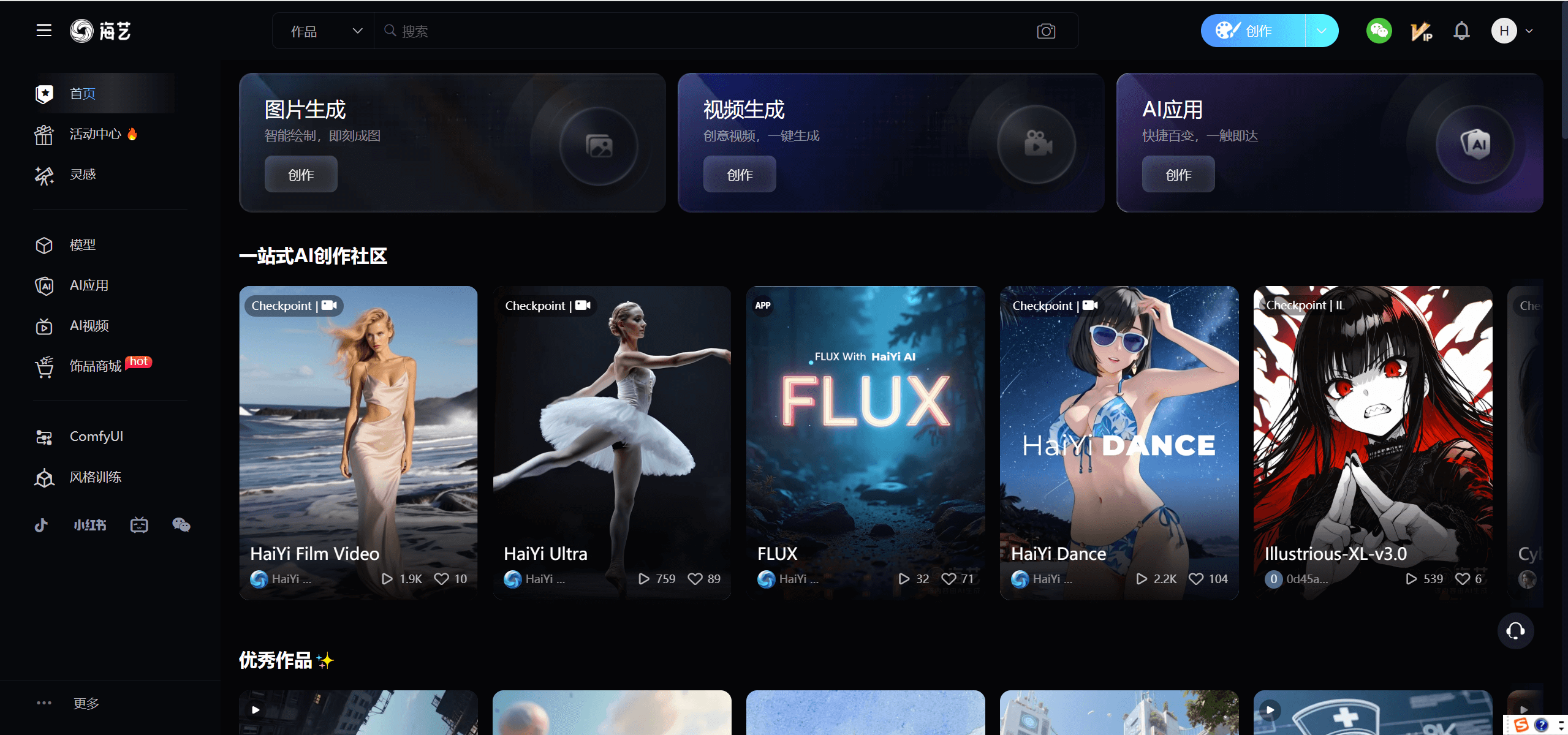The height and width of the screenshot is (735, 1568).
Task: Click the AI shield icon on AI应用 card
Action: pos(1475,145)
